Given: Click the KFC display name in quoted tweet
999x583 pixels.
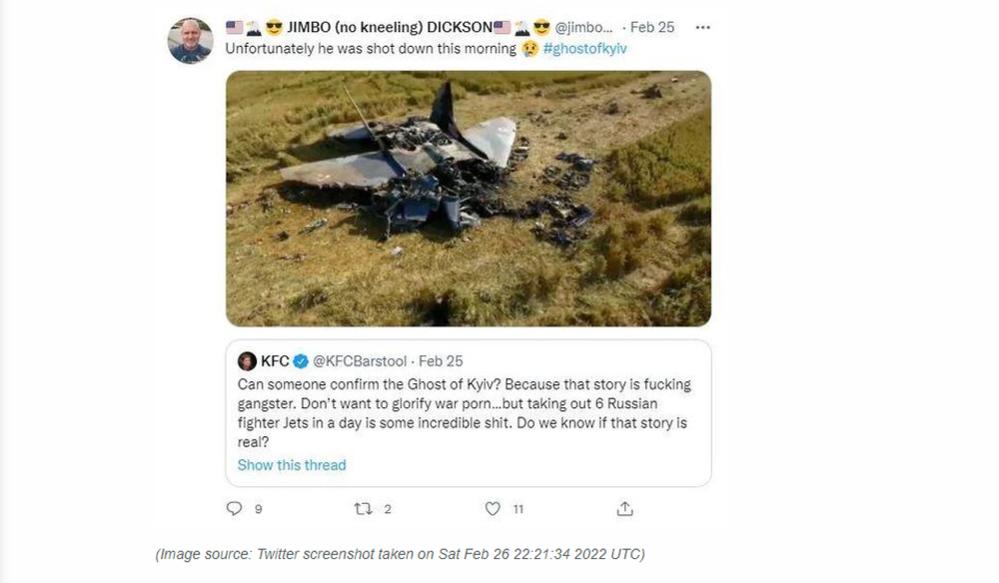Looking at the screenshot, I should pos(275,361).
